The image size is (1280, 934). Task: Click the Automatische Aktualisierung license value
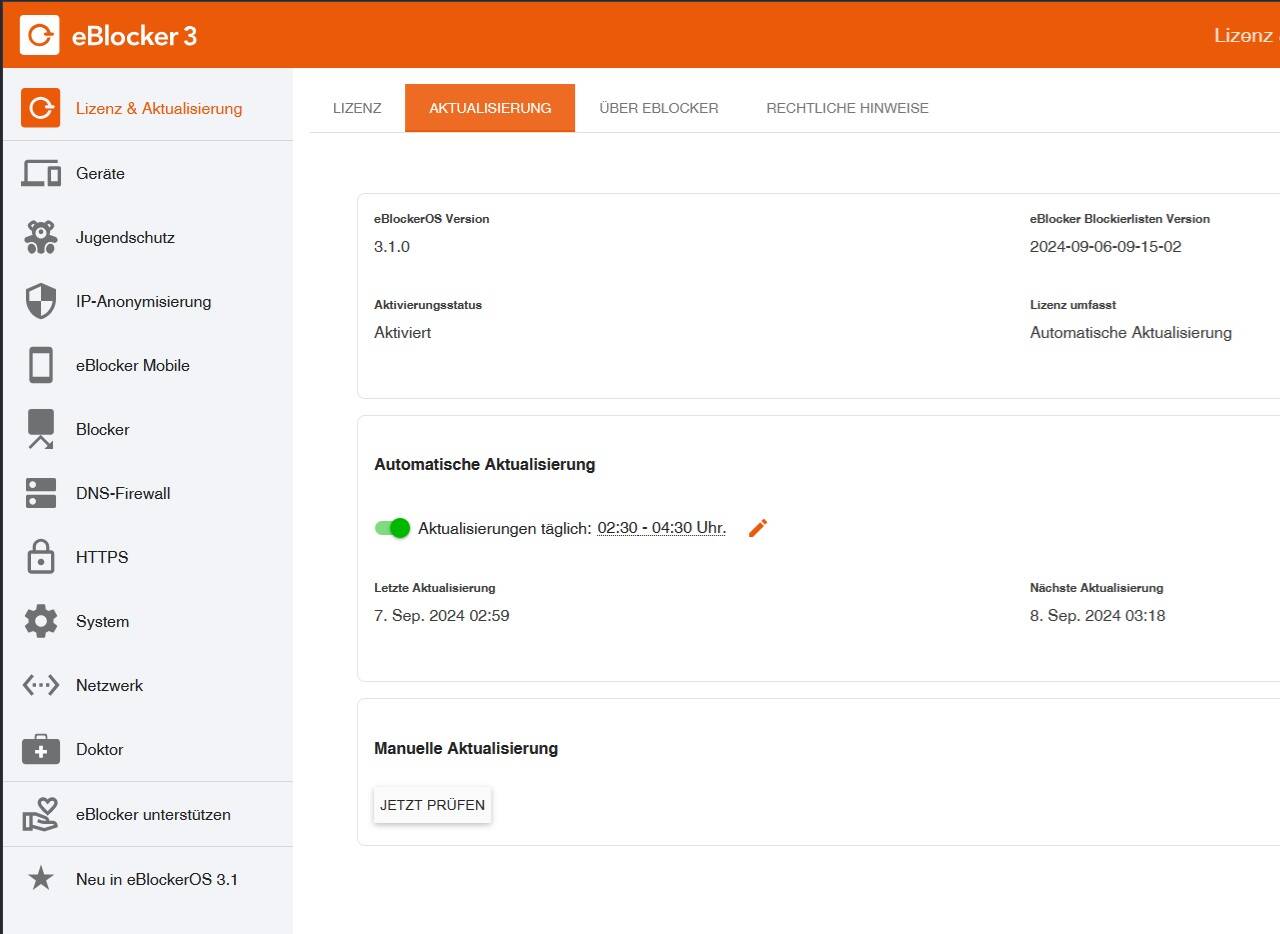tap(1130, 333)
